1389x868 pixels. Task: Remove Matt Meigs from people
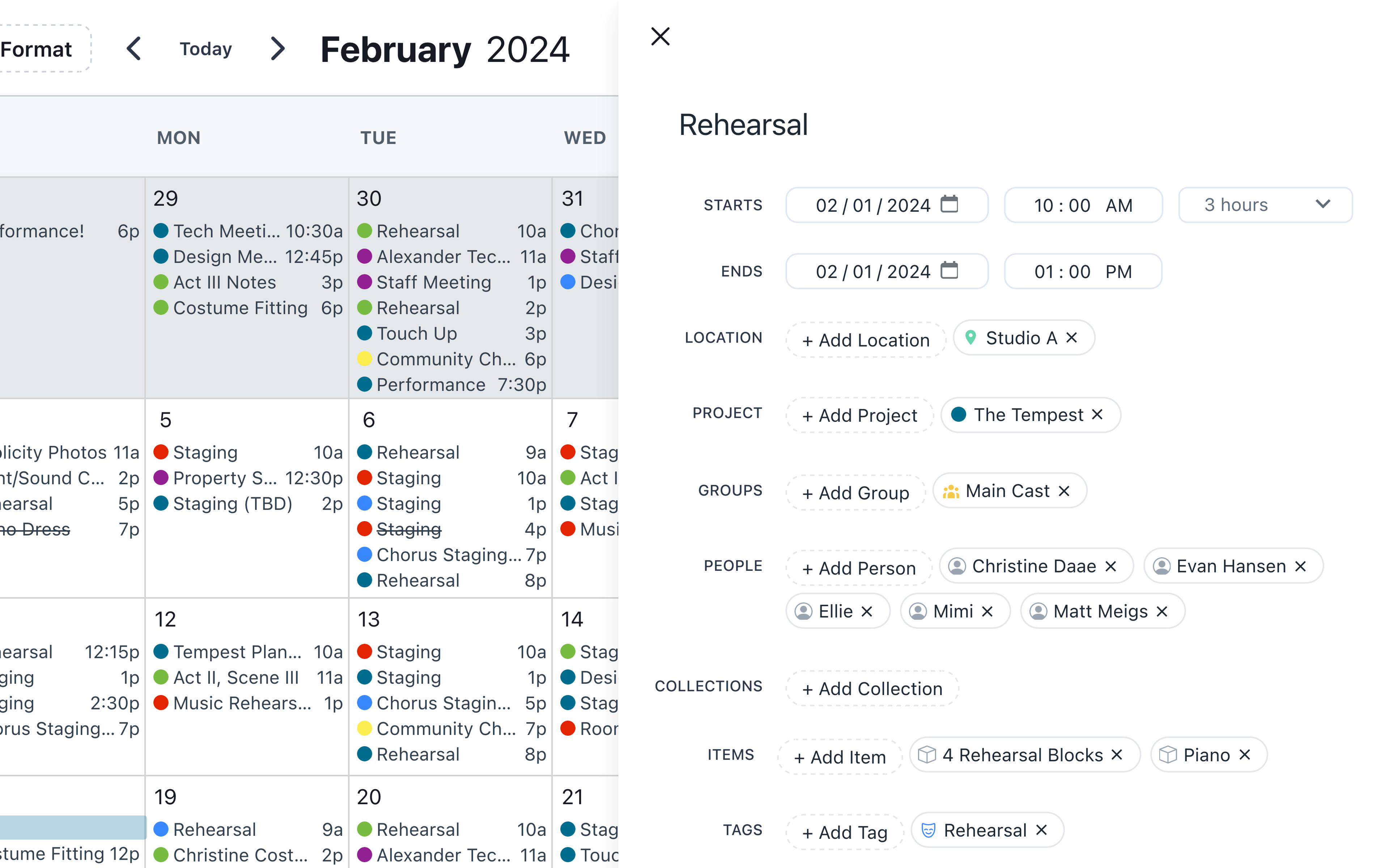click(1162, 611)
